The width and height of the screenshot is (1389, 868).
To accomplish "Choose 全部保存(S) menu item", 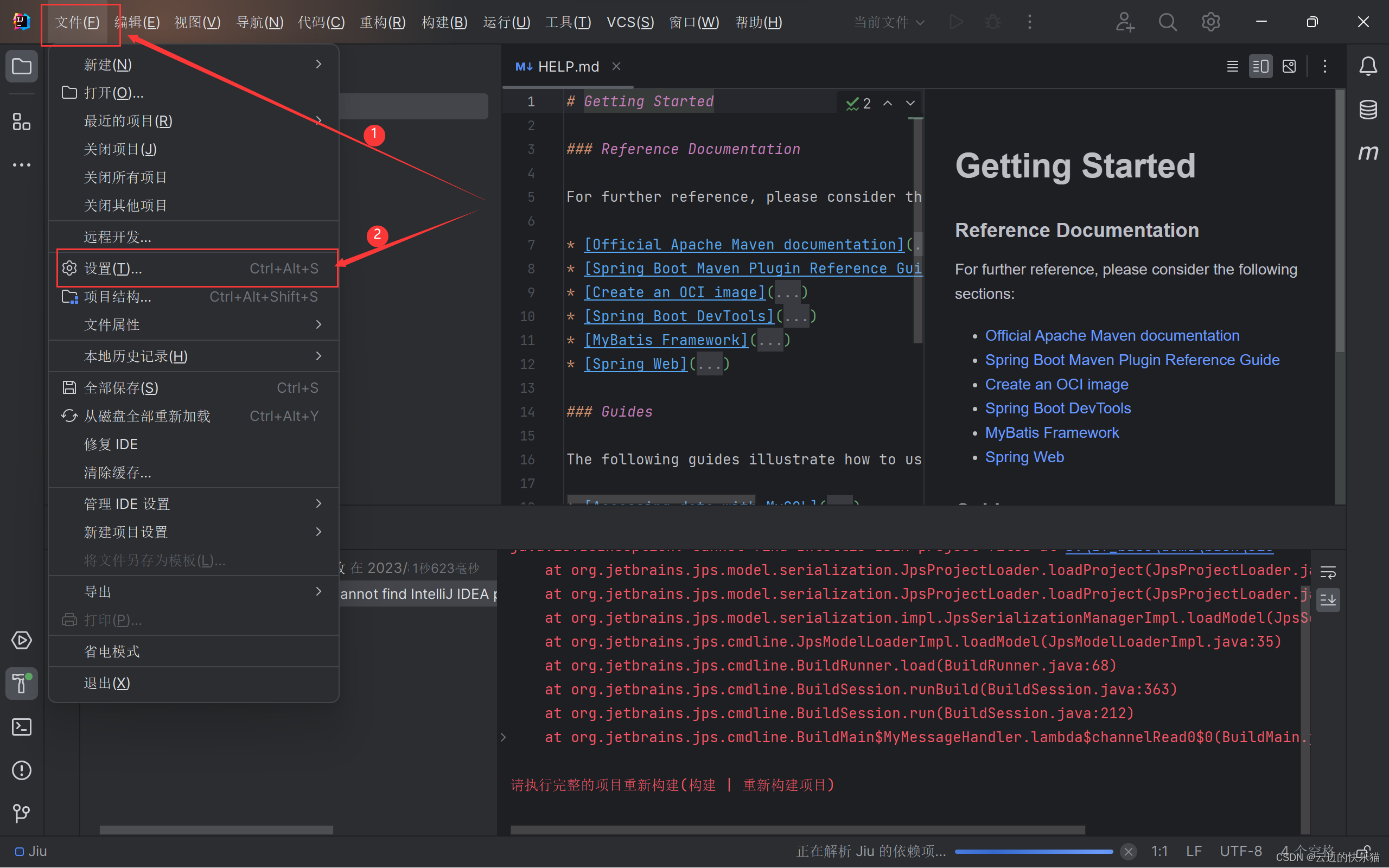I will [x=194, y=388].
